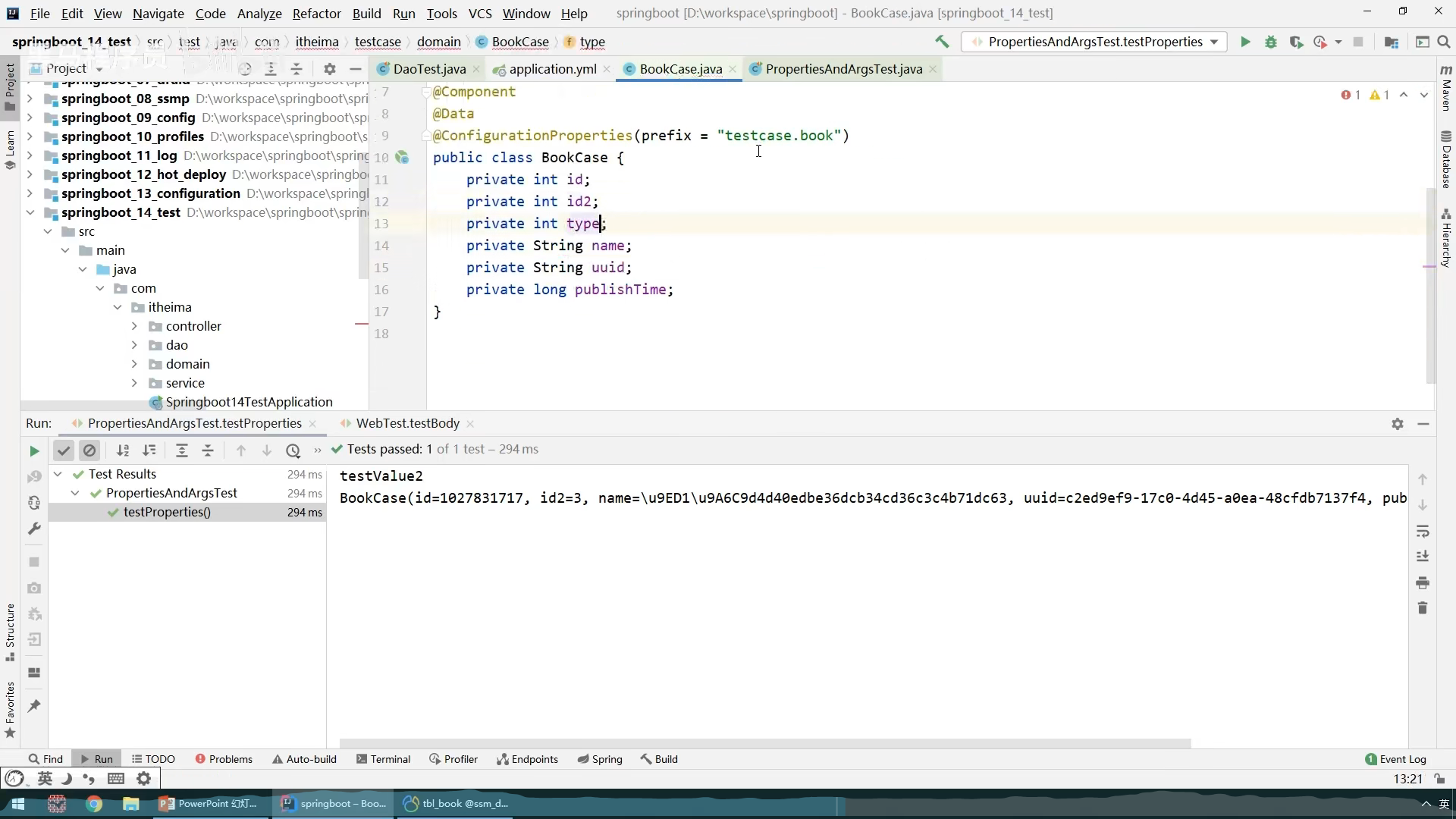Toggle show passed tests checkmark button
Image resolution: width=1456 pixels, height=819 pixels.
coord(64,450)
